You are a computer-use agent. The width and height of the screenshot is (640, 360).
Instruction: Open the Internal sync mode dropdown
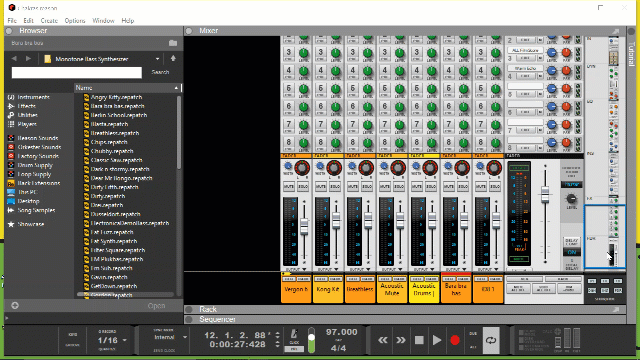pyautogui.click(x=185, y=337)
